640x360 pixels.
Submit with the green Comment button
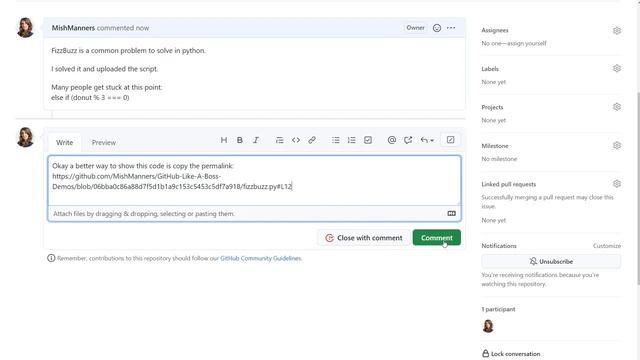pos(437,238)
